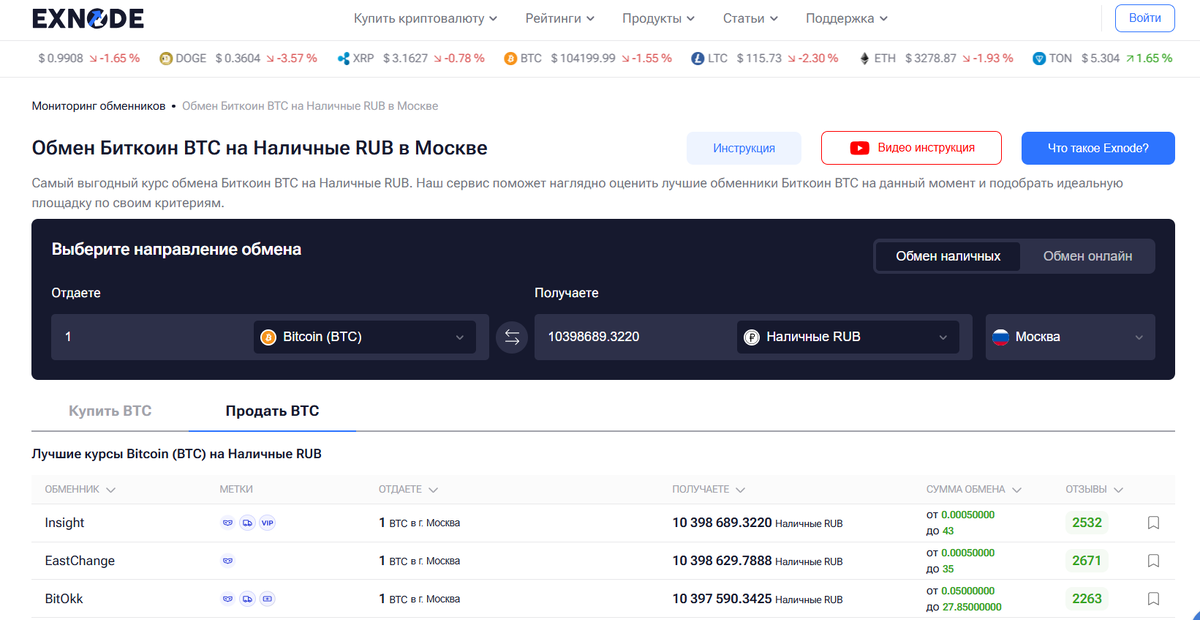
Task: Bookmark the Insight exchanger
Action: [x=1153, y=523]
